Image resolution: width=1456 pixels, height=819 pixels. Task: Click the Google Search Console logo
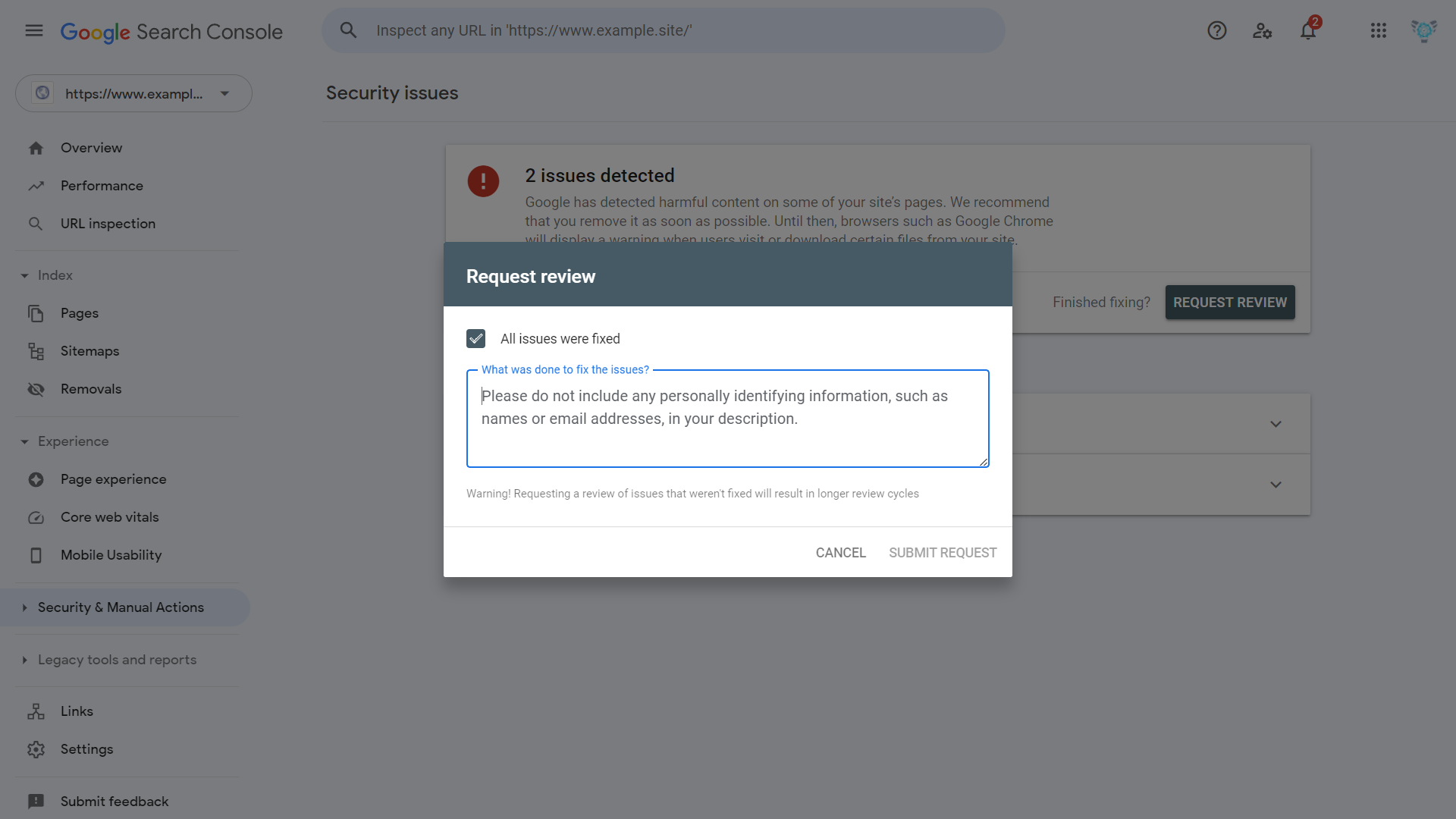click(171, 31)
